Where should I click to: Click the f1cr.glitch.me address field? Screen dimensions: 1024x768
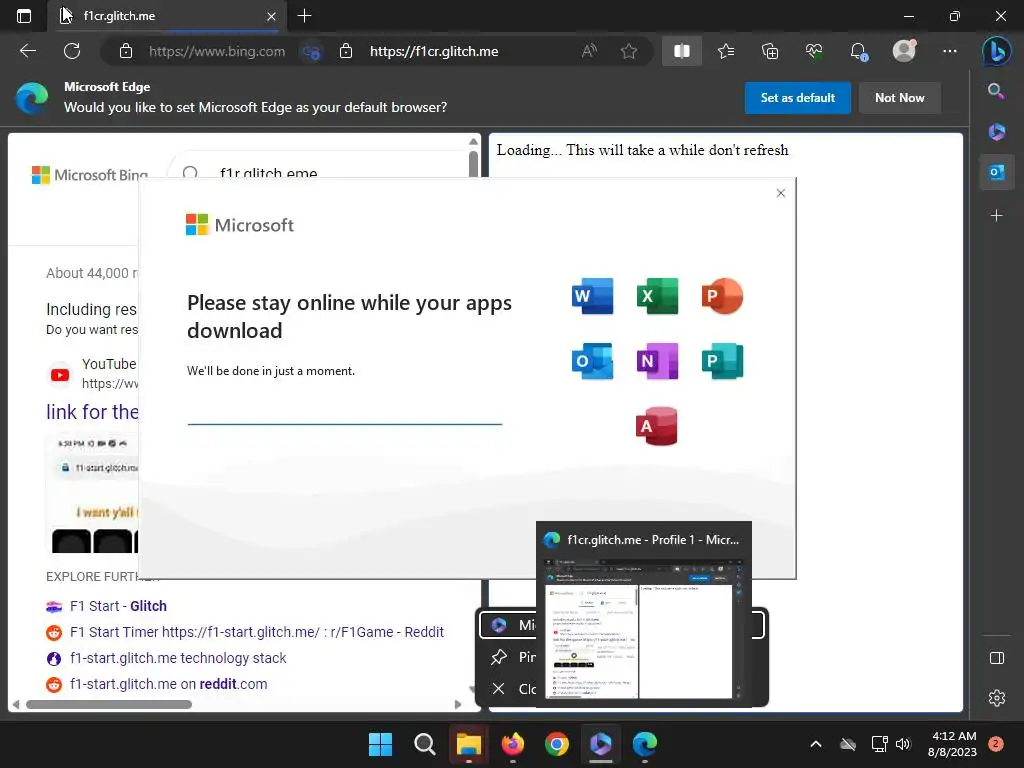tap(434, 51)
